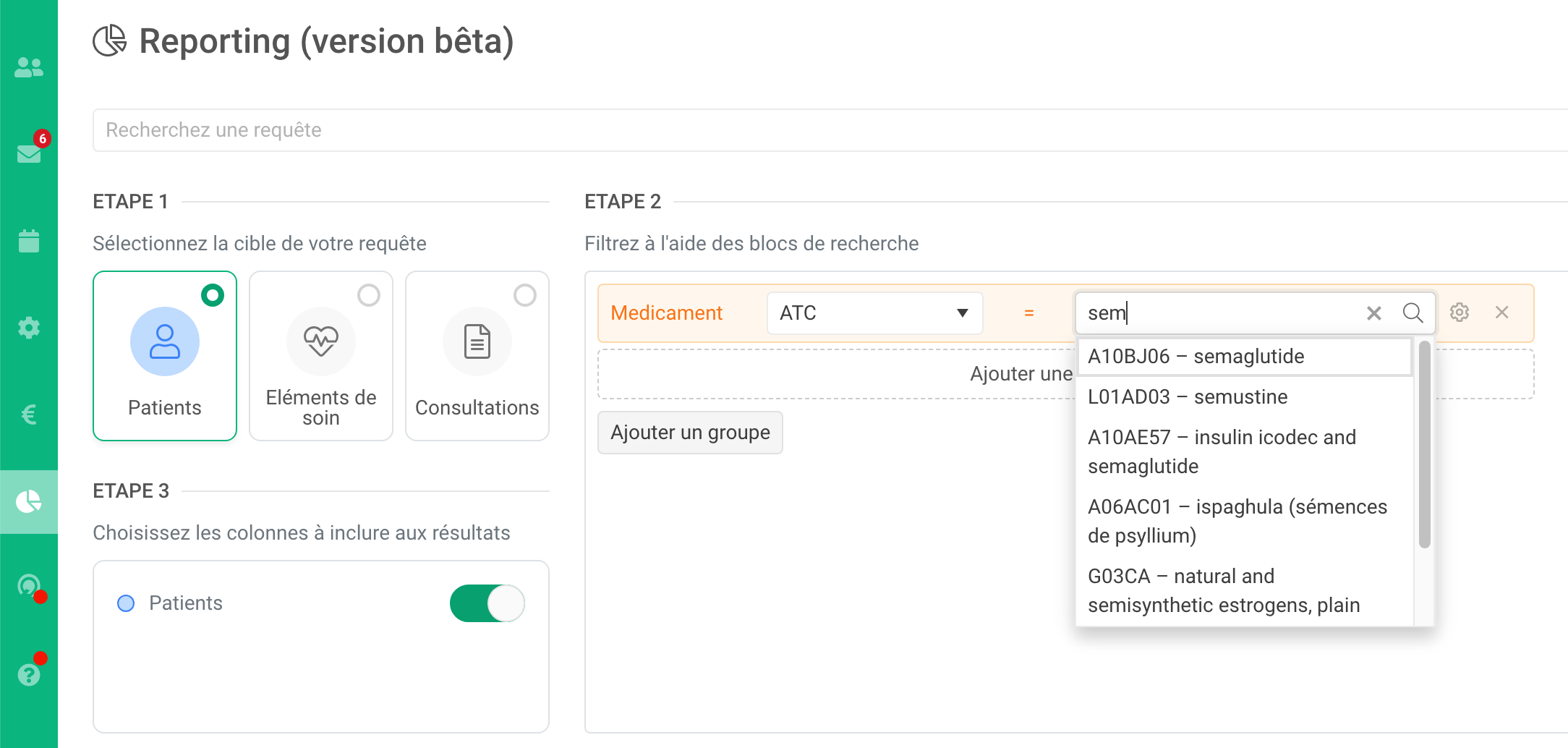The width and height of the screenshot is (1568, 748).
Task: Open settings gear in the left sidebar
Action: coord(29,328)
